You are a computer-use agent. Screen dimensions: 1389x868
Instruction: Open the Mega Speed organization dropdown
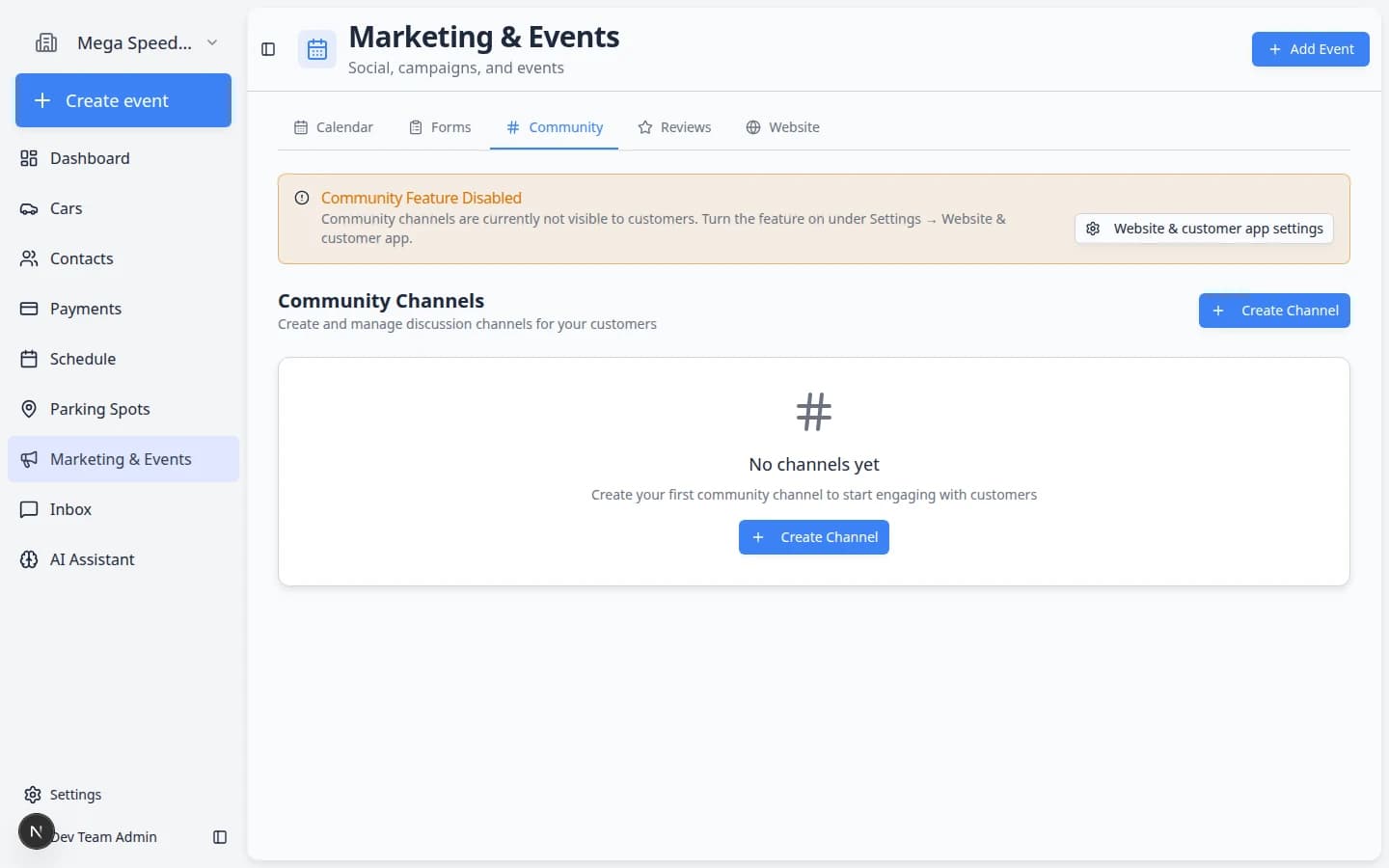[x=127, y=42]
